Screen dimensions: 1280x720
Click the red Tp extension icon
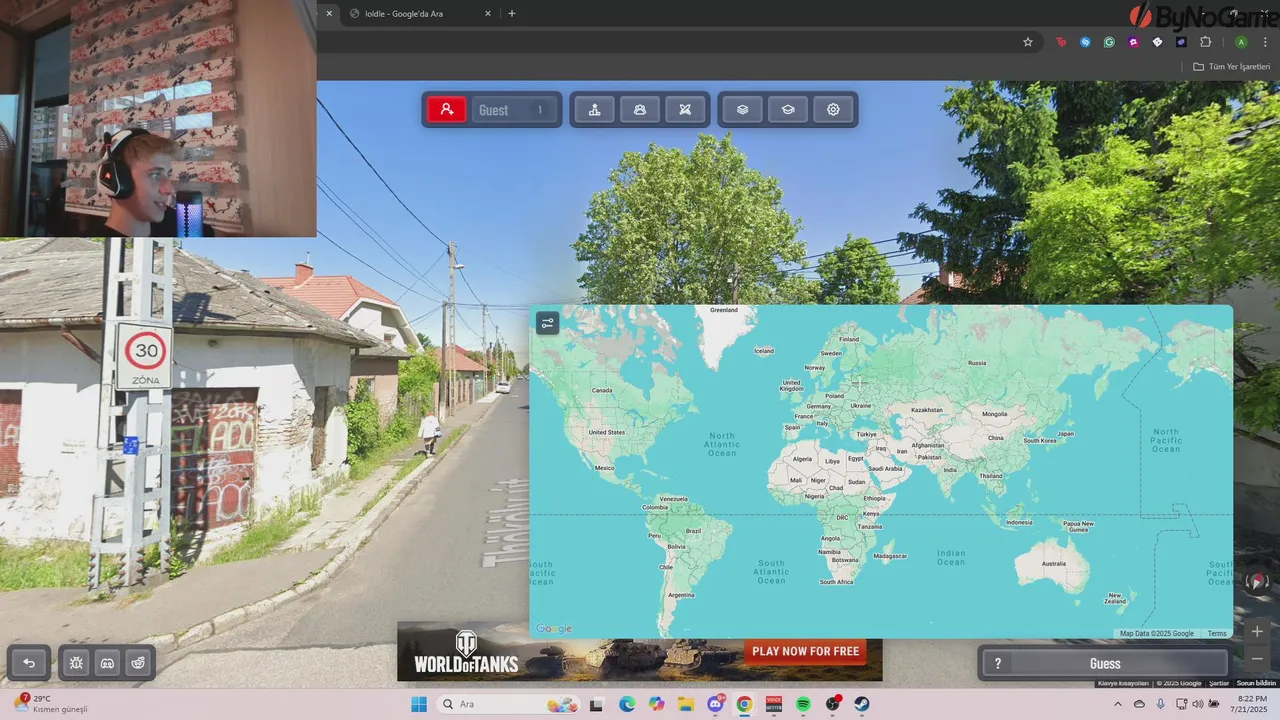pyautogui.click(x=1061, y=42)
